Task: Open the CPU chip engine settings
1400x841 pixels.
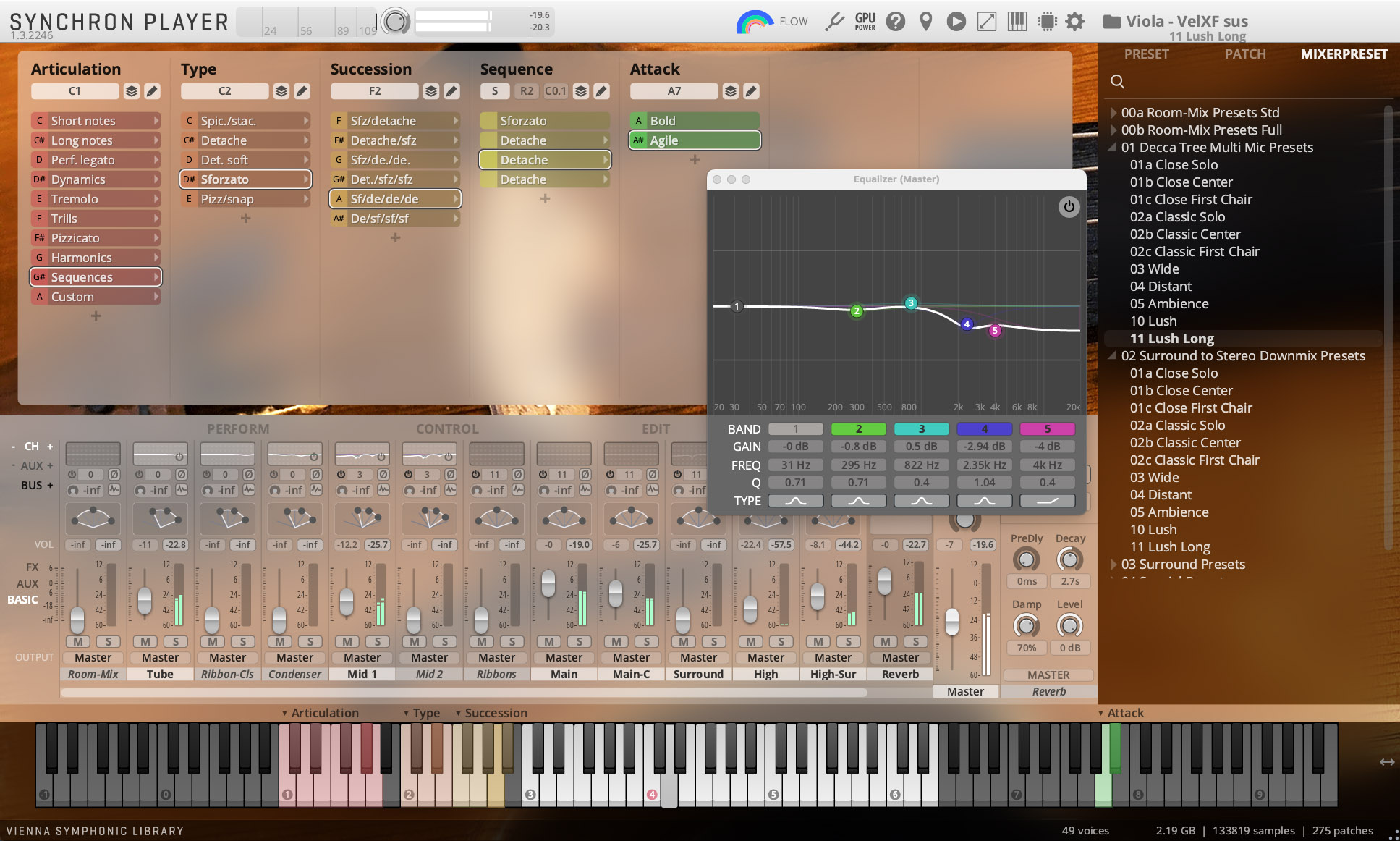Action: point(1046,21)
